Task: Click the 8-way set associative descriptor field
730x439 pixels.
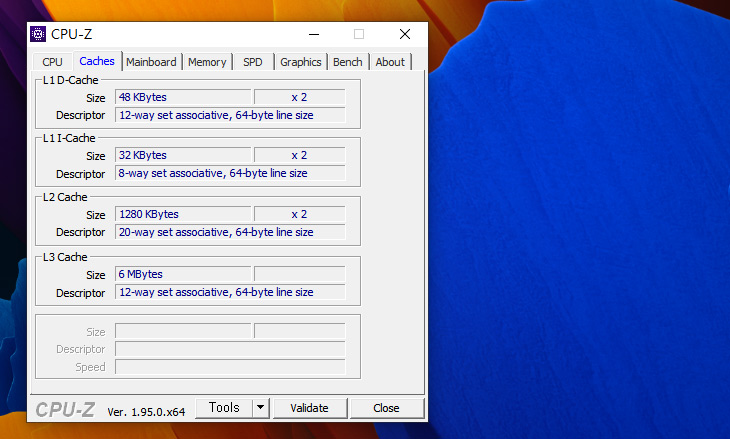Action: [230, 173]
